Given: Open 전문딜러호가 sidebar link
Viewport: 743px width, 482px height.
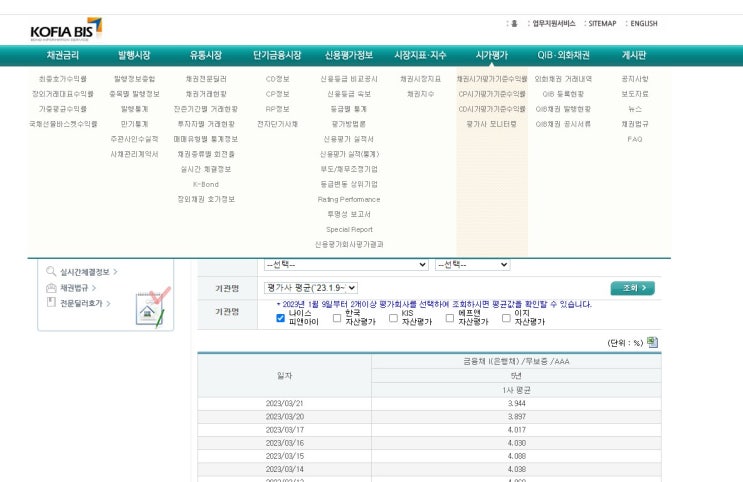Looking at the screenshot, I should 81,303.
